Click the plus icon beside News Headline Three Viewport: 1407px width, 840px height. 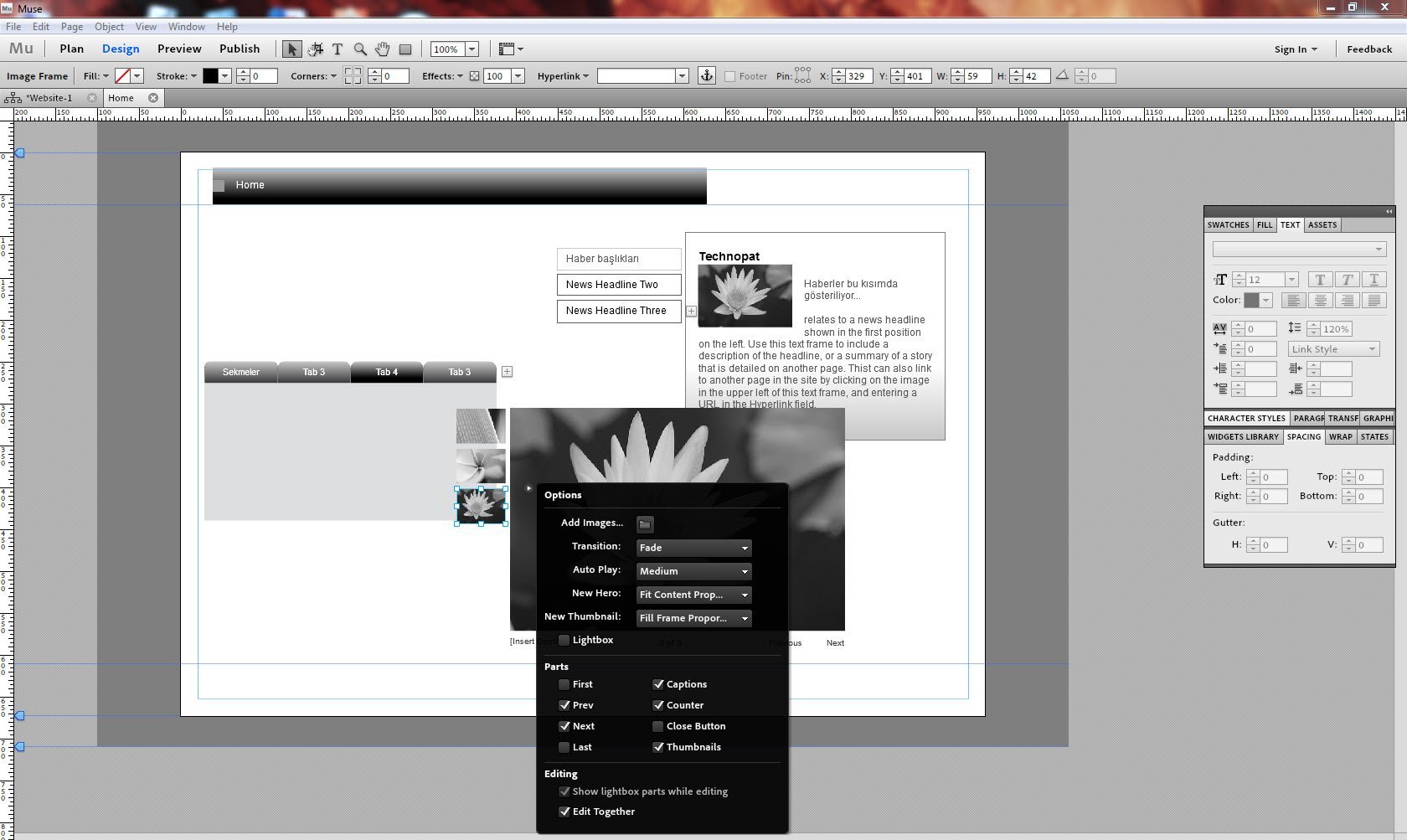click(x=691, y=311)
